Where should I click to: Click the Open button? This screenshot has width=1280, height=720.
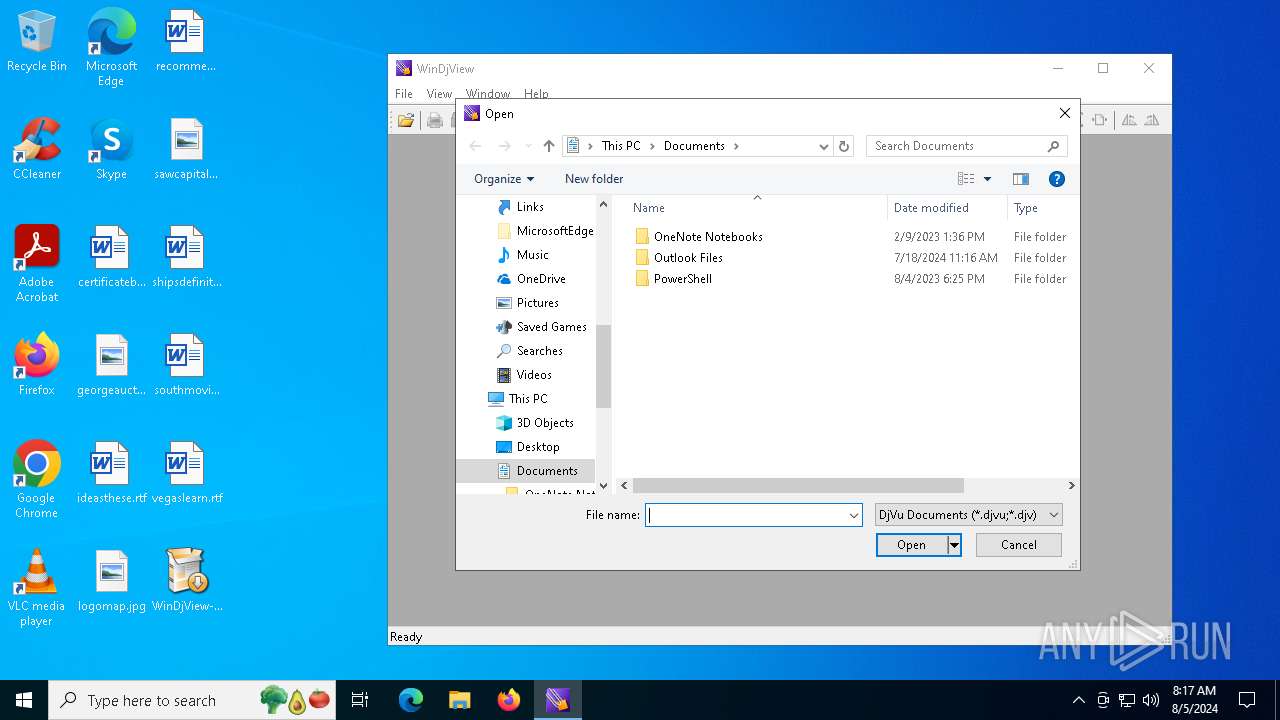click(x=912, y=545)
